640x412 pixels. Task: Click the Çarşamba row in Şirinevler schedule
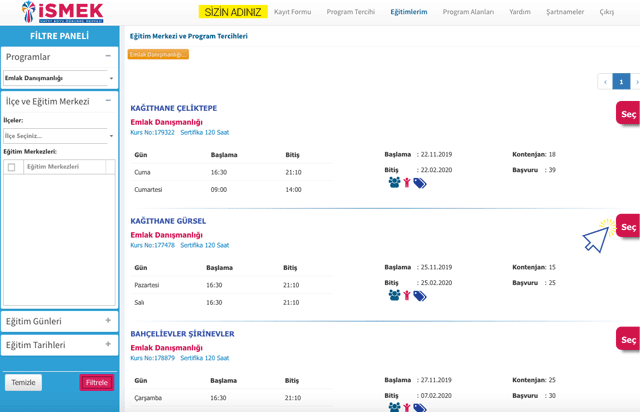(x=232, y=398)
